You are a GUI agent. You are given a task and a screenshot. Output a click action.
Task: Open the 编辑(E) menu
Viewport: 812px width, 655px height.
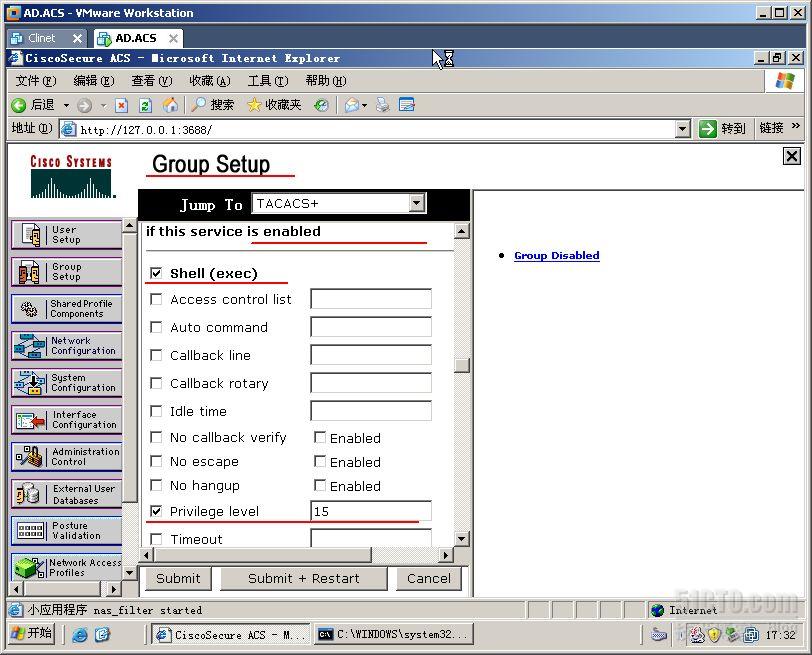click(x=94, y=81)
